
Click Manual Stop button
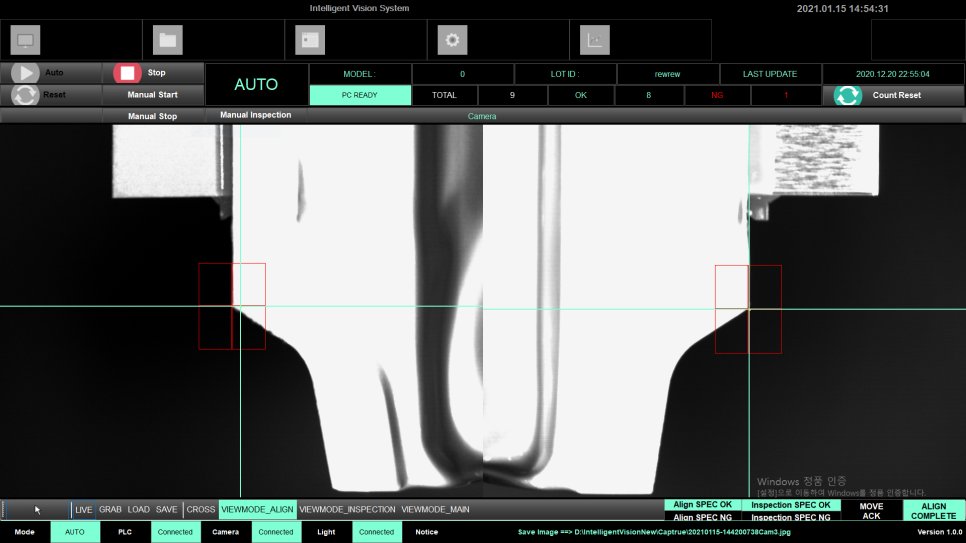(x=152, y=116)
